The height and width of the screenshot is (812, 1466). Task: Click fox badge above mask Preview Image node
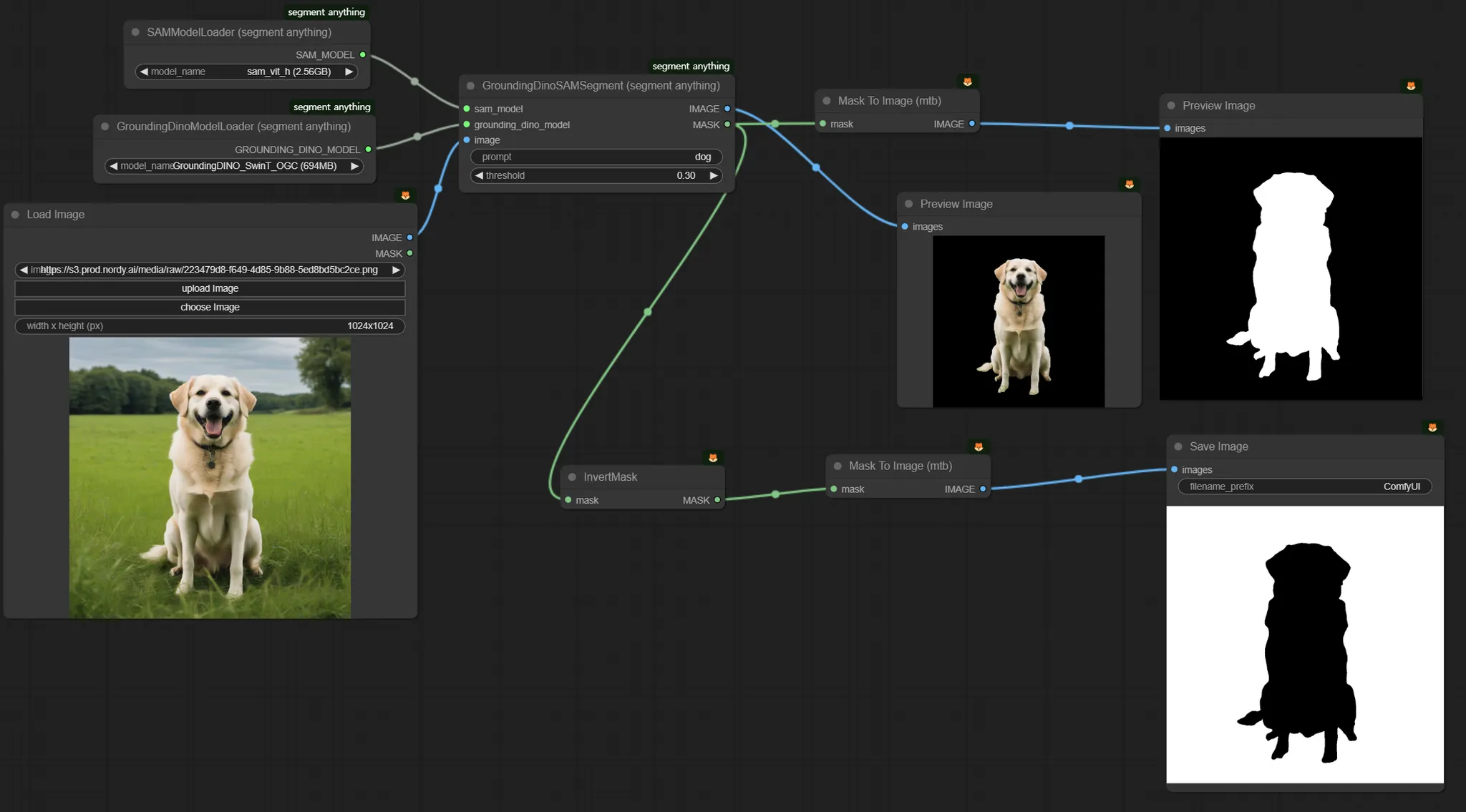coord(1411,86)
